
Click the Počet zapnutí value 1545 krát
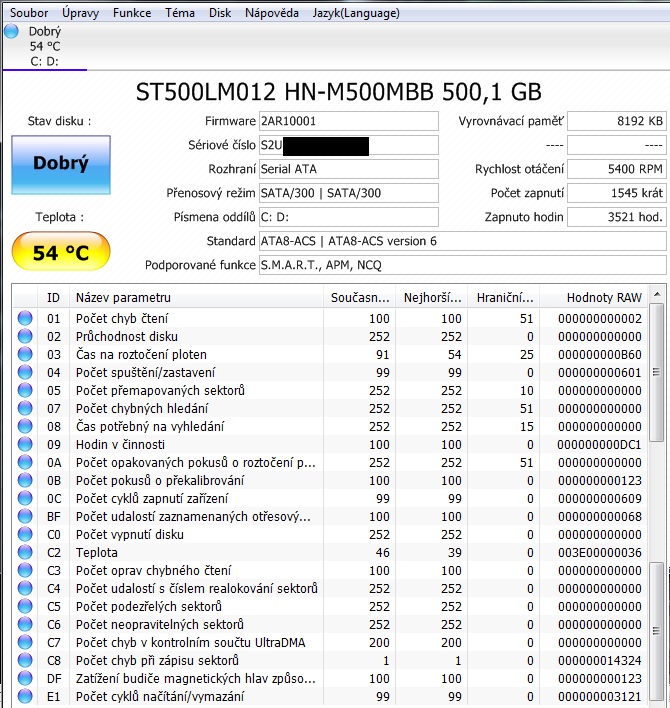(617, 193)
